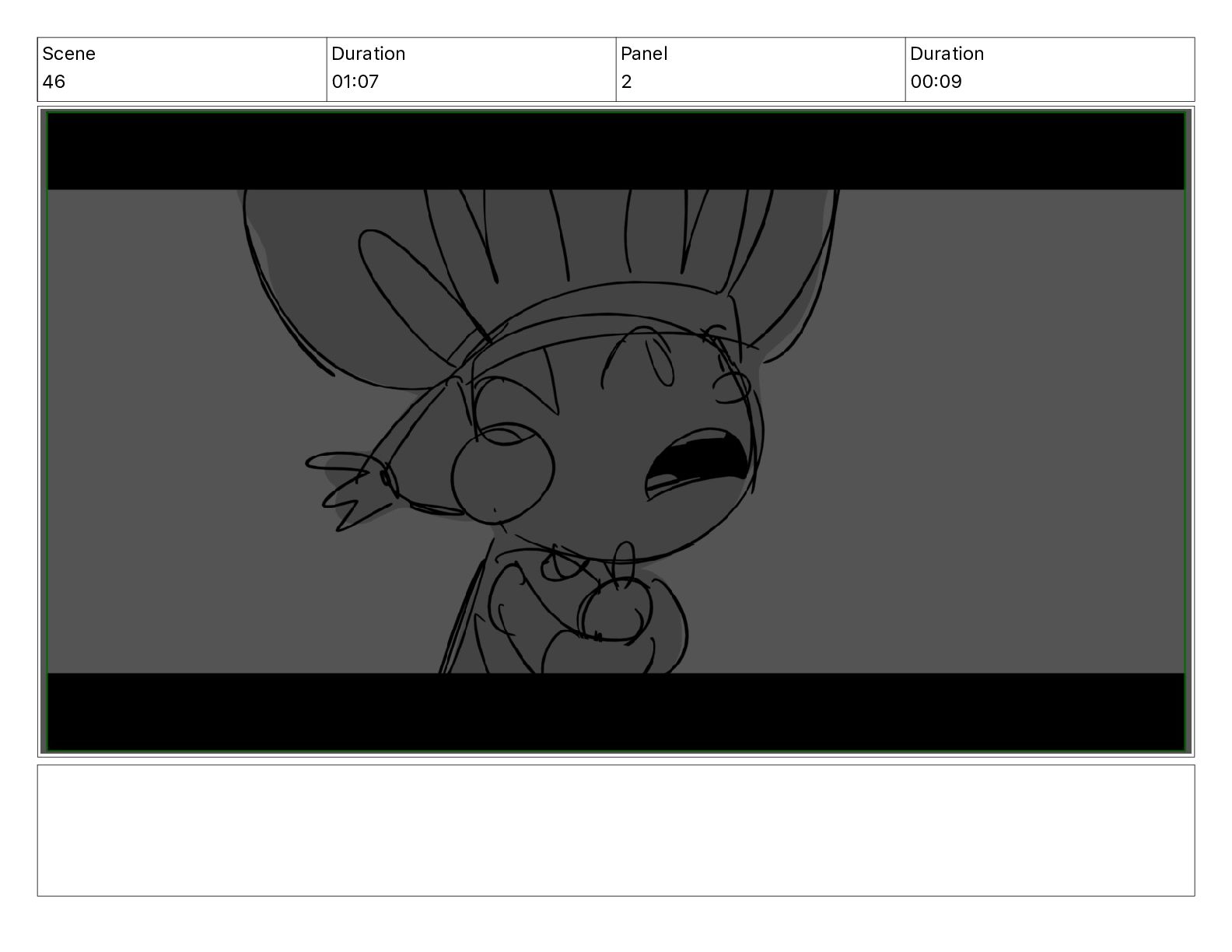This screenshot has height=952, width=1232.
Task: Click the Scene label in header
Action: click(x=68, y=54)
